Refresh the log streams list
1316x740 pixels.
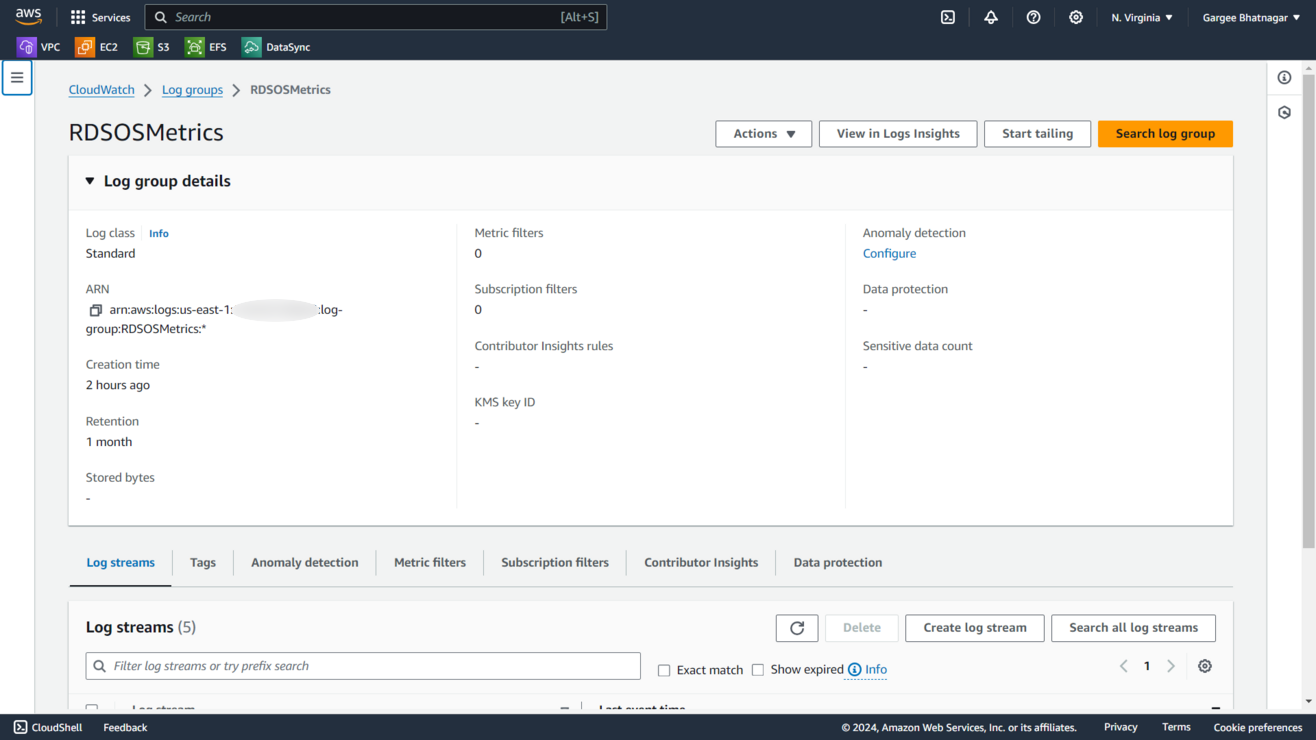coord(797,628)
